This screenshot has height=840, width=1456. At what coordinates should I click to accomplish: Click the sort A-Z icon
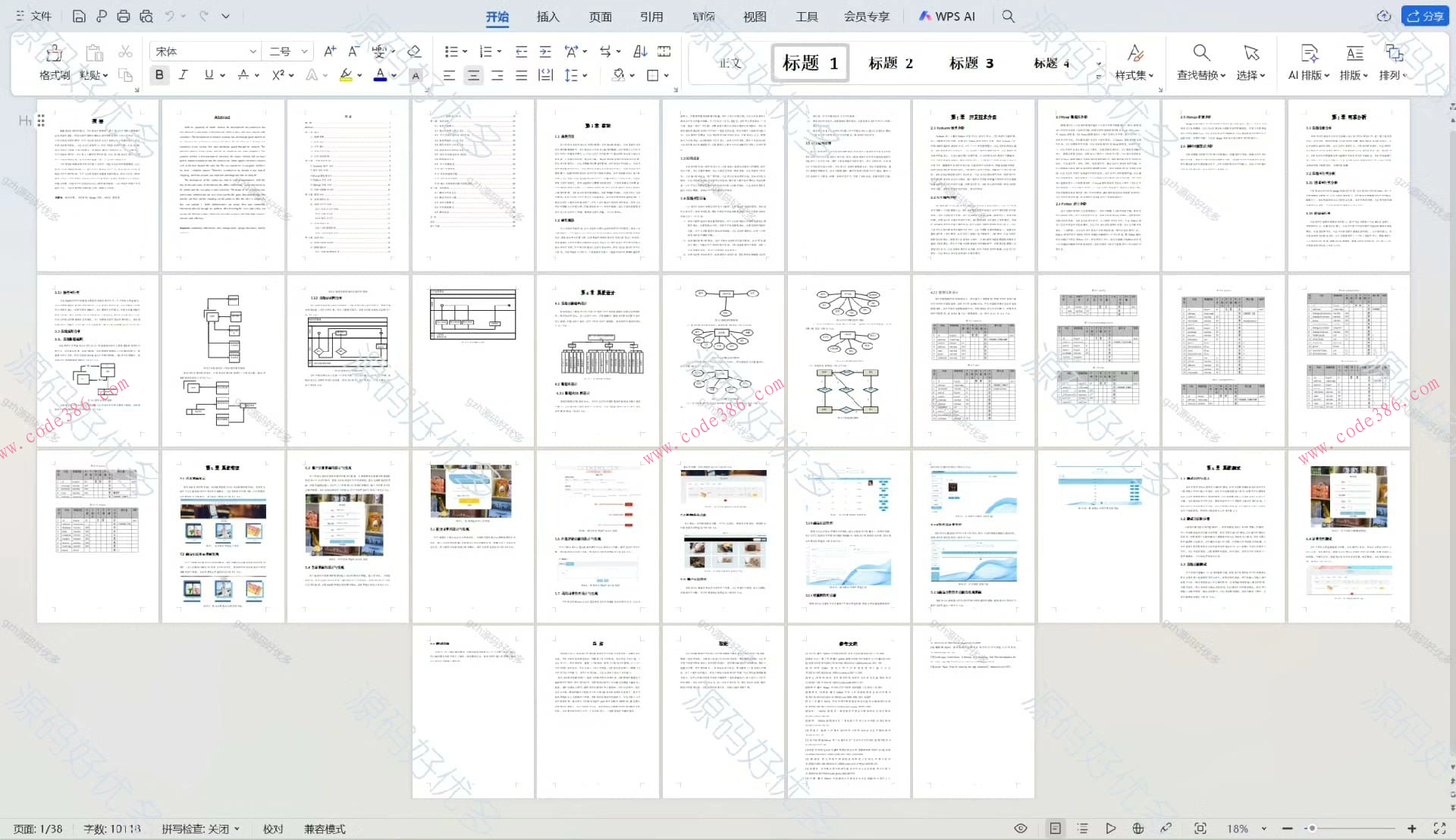point(640,52)
